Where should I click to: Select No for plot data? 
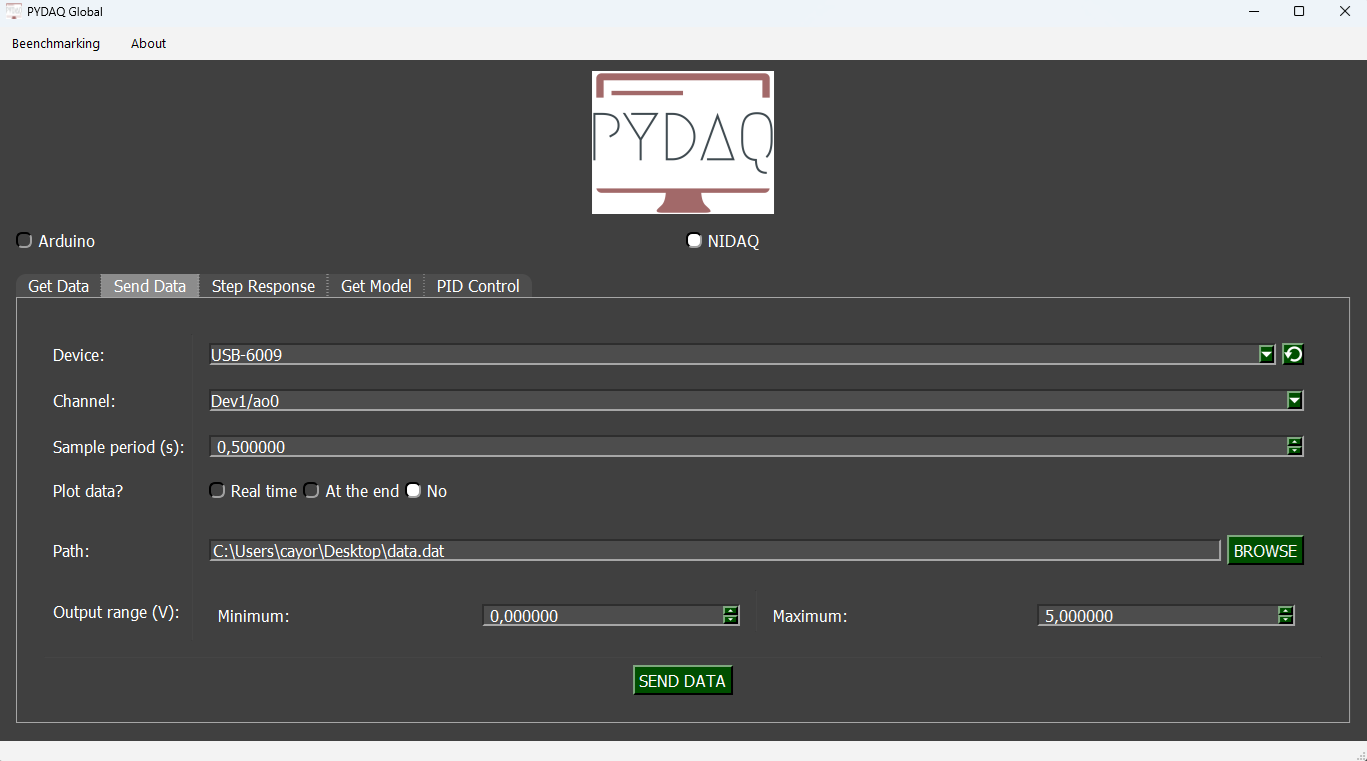pyautogui.click(x=414, y=491)
